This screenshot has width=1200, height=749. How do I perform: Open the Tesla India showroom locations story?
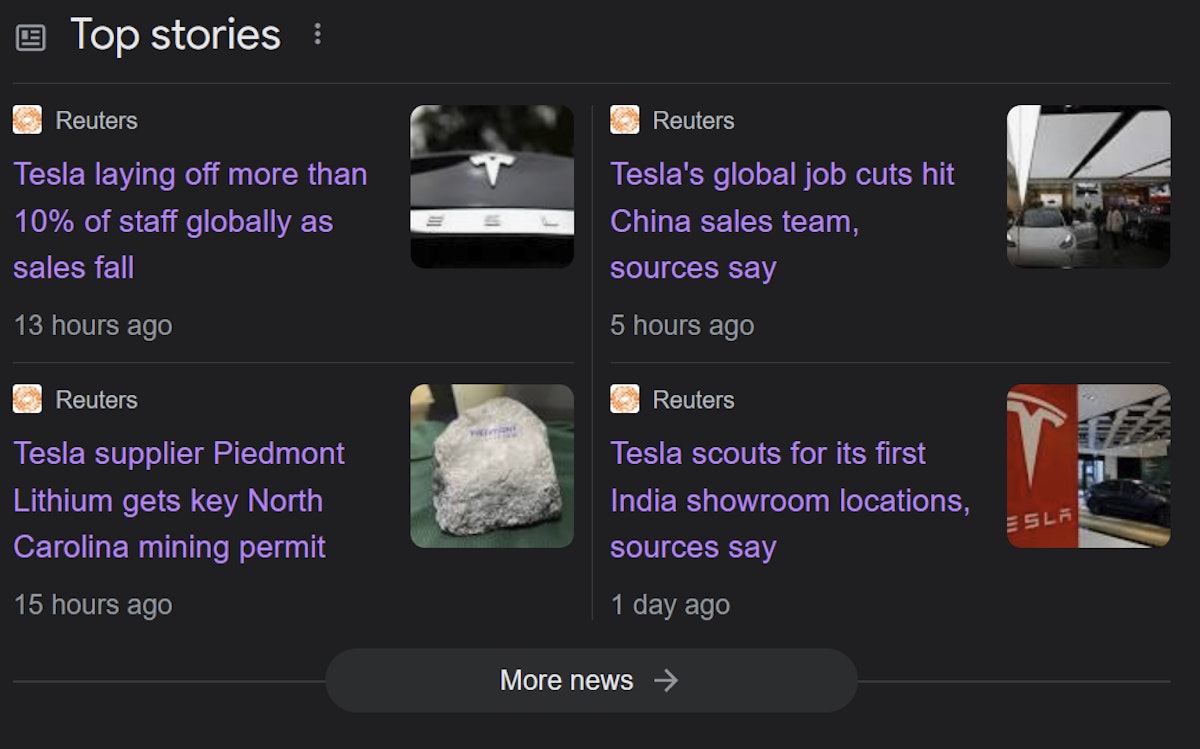pos(790,500)
